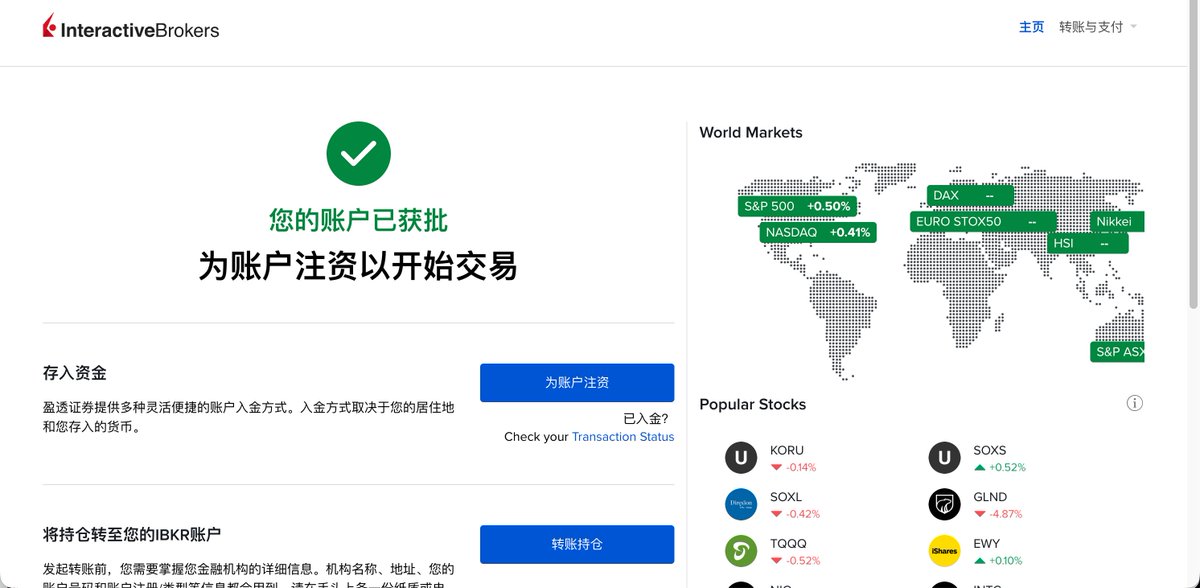
Task: Click the Popular Stocks info icon
Action: (x=1134, y=404)
